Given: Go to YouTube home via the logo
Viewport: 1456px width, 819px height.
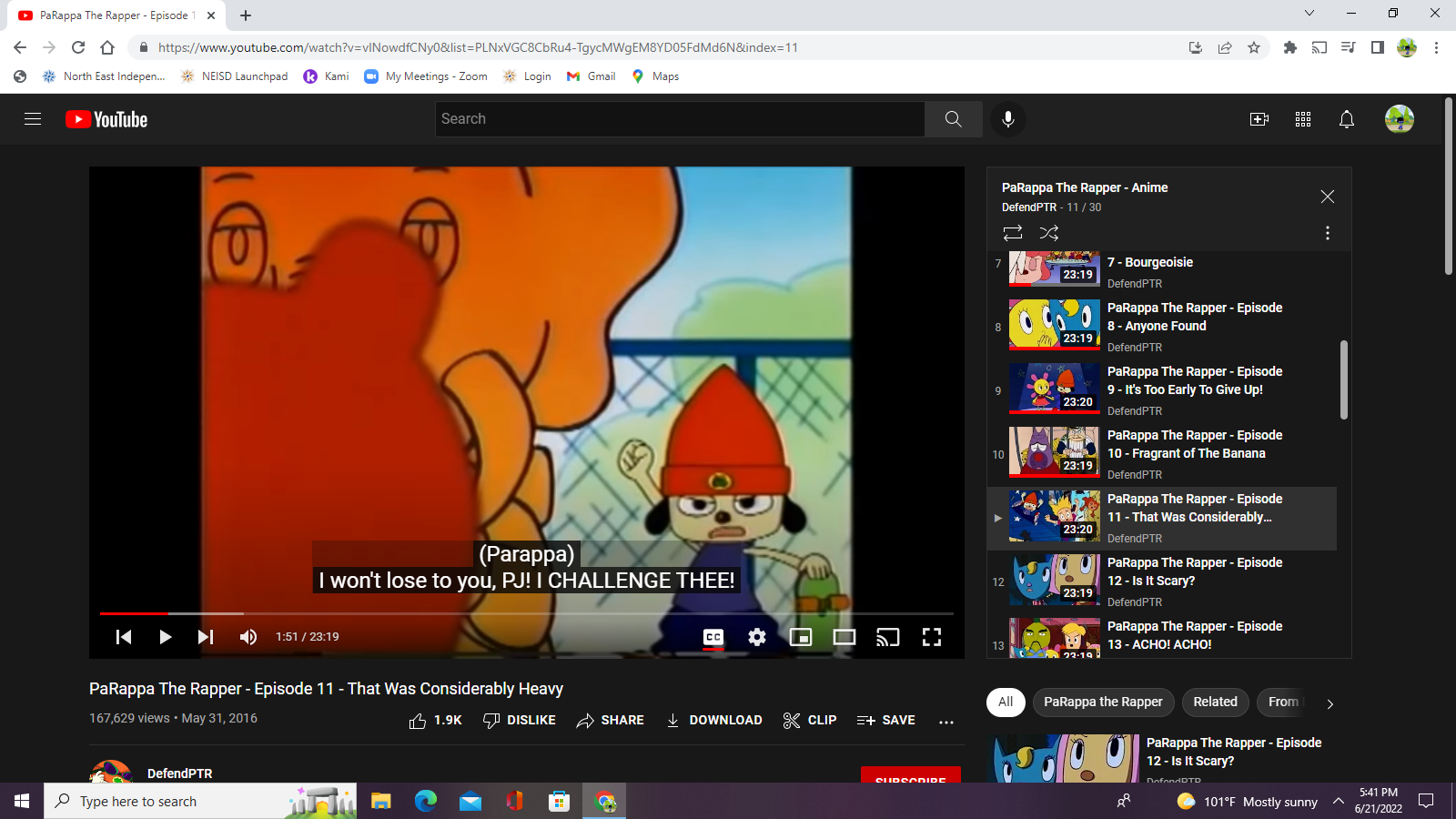Looking at the screenshot, I should (x=106, y=119).
